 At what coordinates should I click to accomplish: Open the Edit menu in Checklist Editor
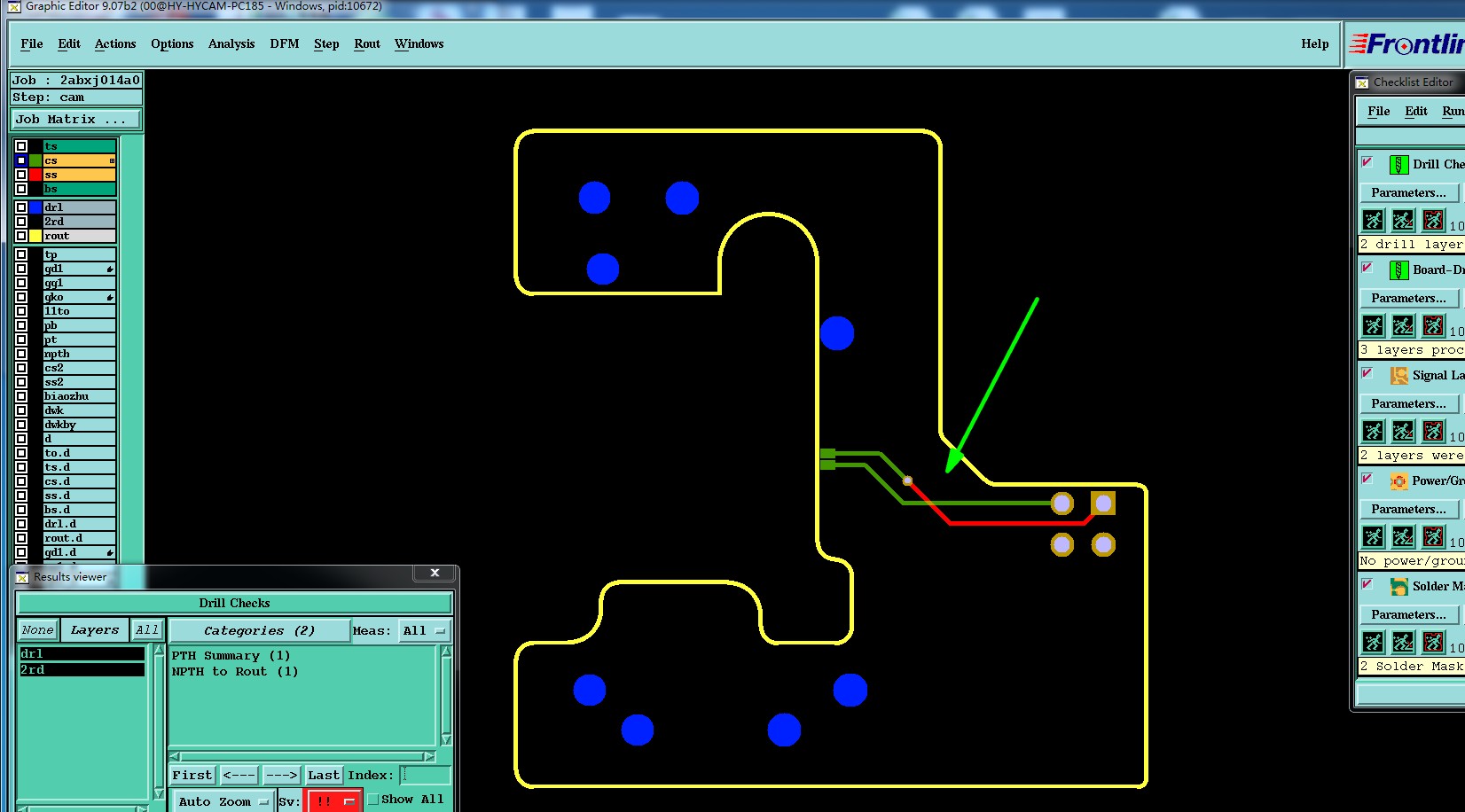1416,111
